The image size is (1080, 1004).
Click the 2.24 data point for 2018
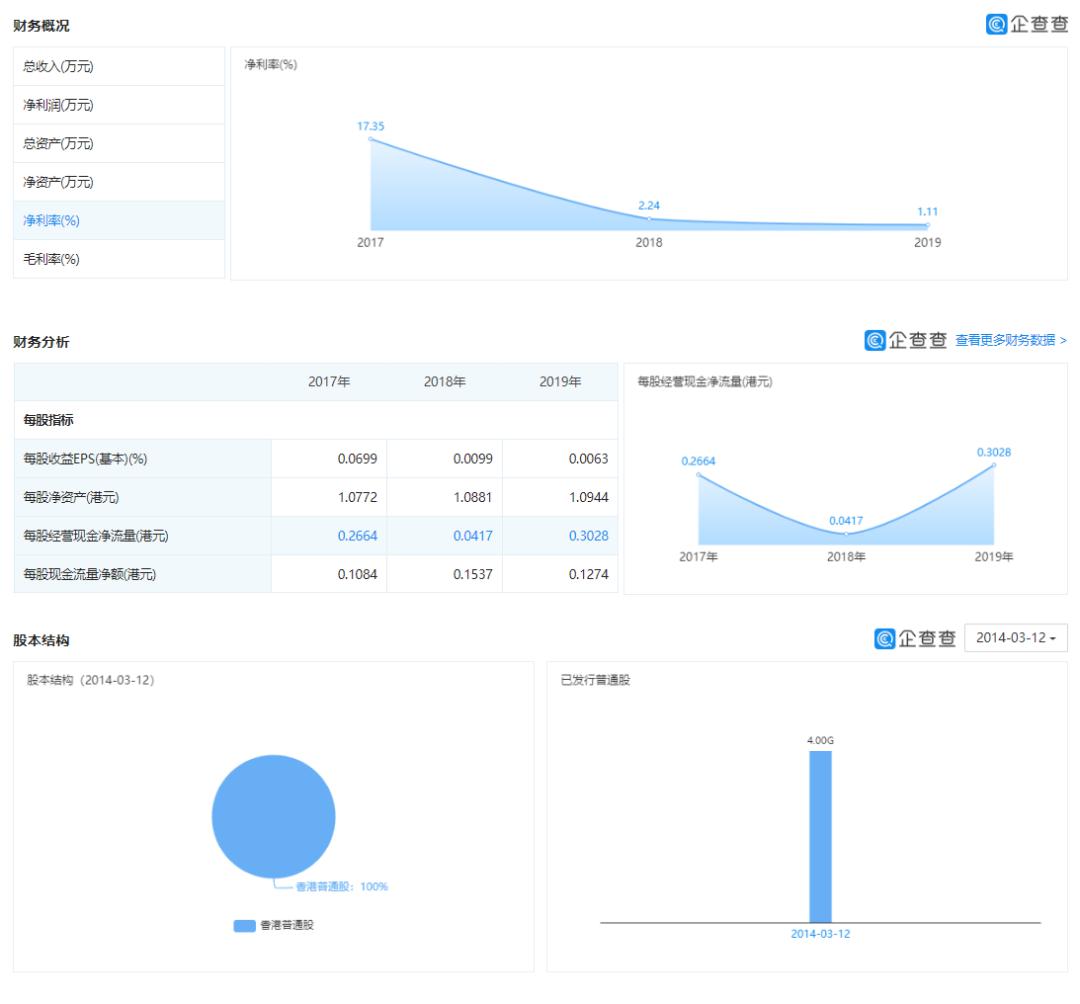click(x=649, y=218)
